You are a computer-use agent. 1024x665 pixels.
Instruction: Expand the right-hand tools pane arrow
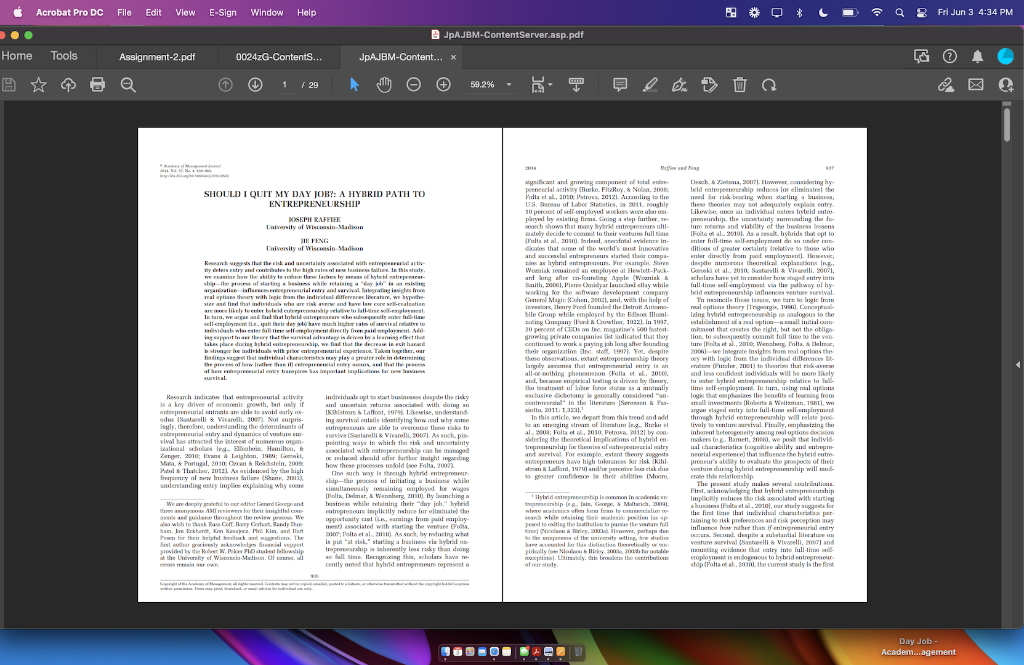pyautogui.click(x=1017, y=365)
